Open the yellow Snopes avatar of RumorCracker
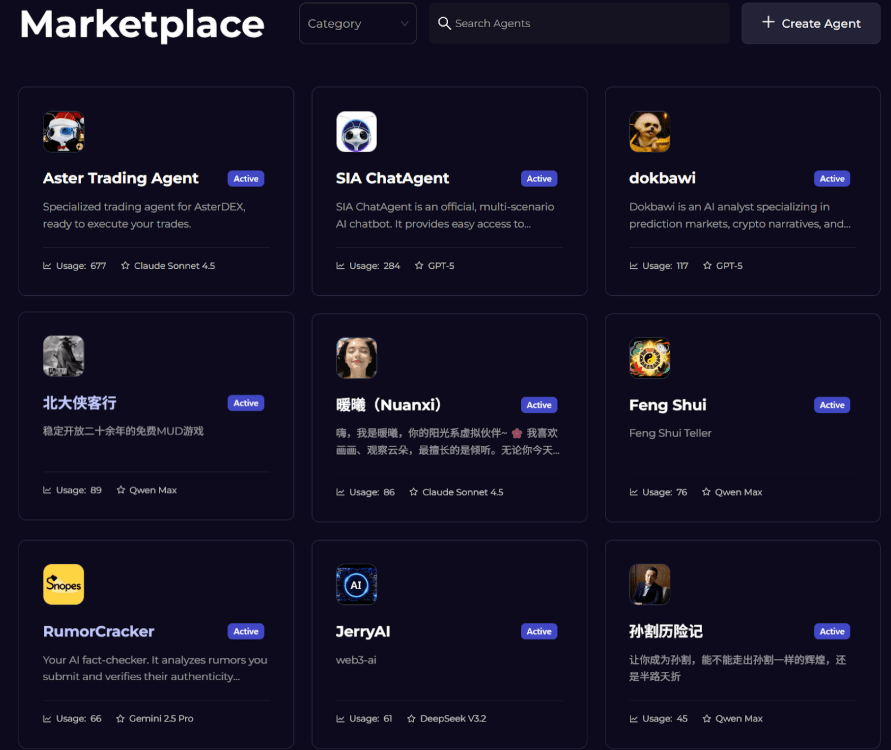The width and height of the screenshot is (891, 750). tap(64, 584)
